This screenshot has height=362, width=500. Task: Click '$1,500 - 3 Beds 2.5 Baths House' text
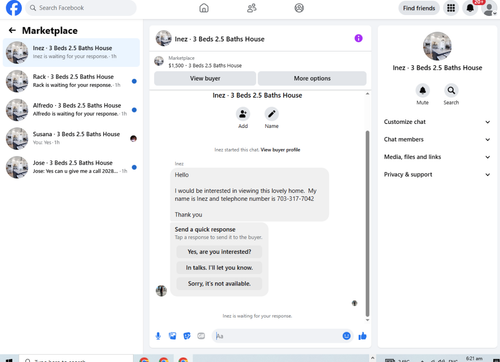pyautogui.click(x=205, y=66)
